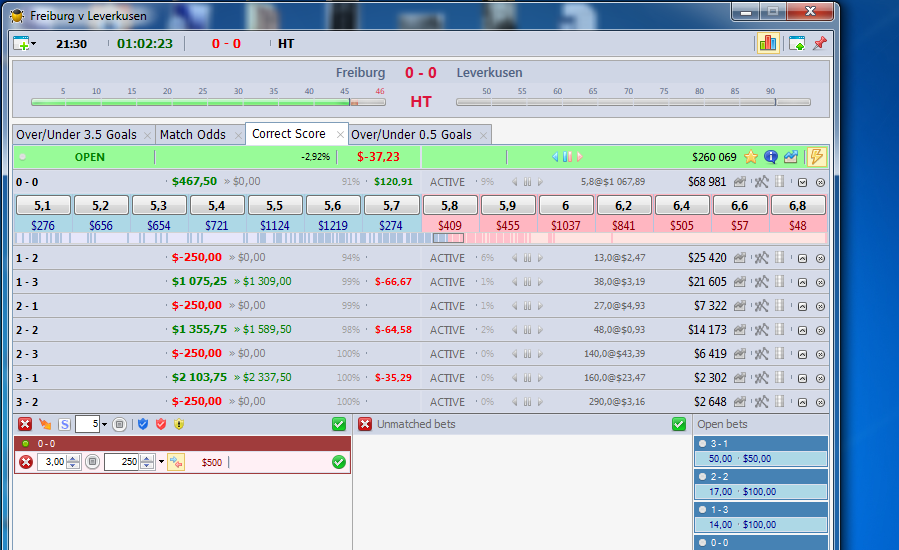Toggle the circle on the 2-2 open bet
The image size is (899, 550).
702,476
